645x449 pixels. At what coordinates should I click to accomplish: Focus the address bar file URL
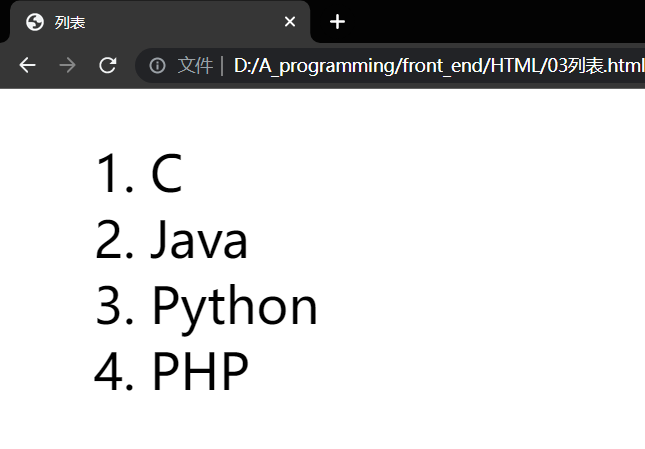point(439,65)
